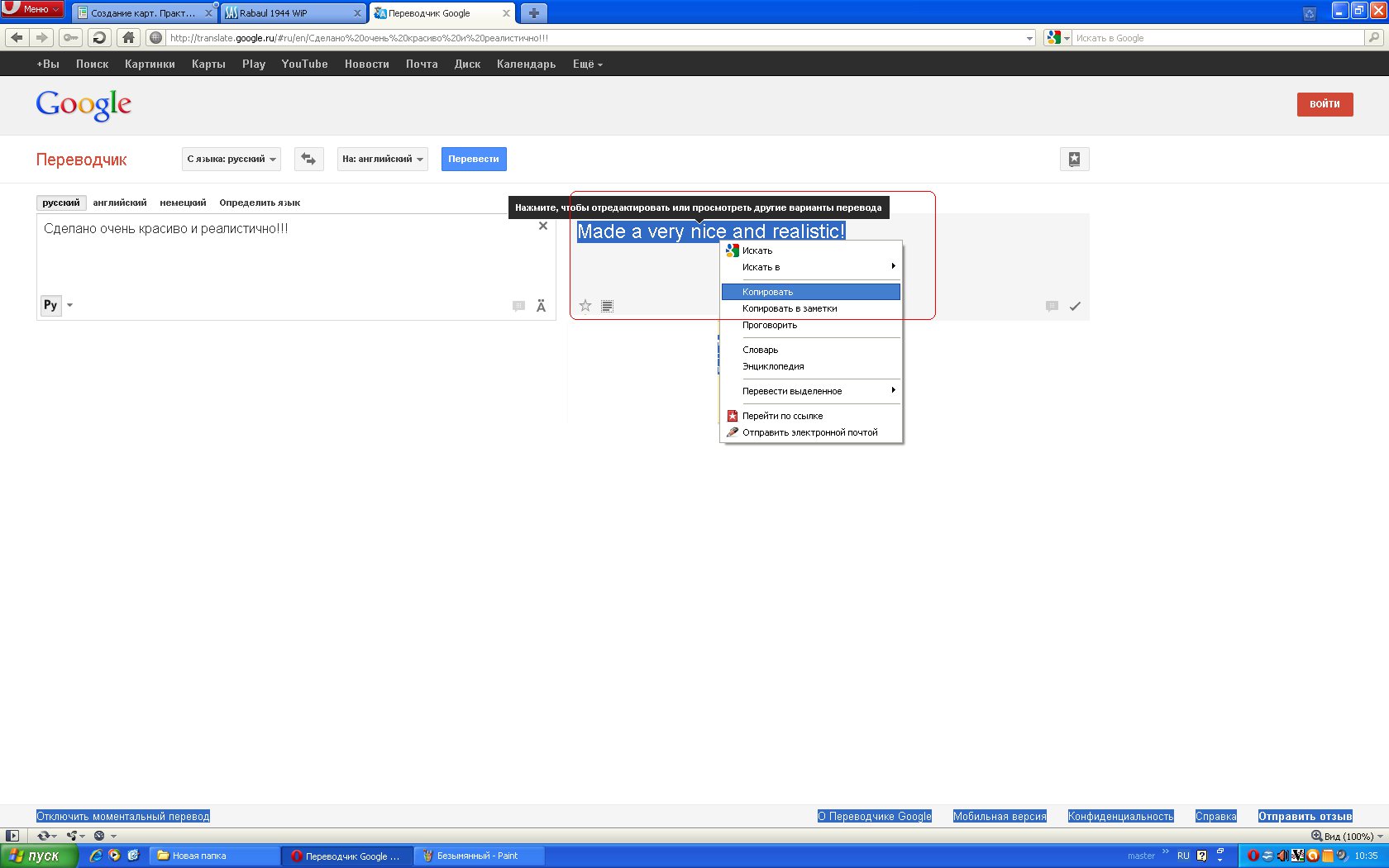1389x868 pixels.
Task: Choose Отправить электронной почтой menu item
Action: pyautogui.click(x=811, y=432)
